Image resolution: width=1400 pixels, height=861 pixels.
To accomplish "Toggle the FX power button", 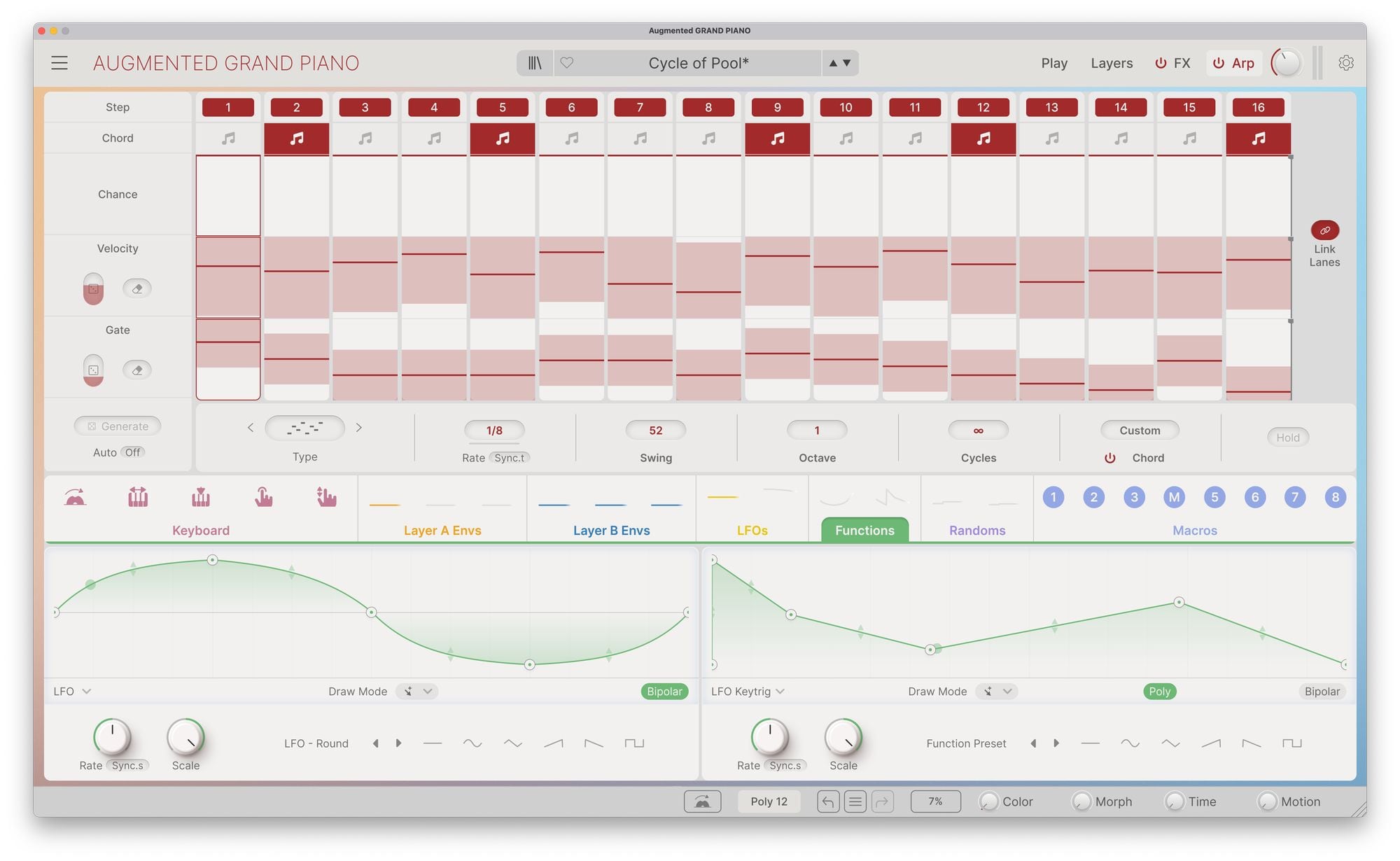I will pos(1161,63).
